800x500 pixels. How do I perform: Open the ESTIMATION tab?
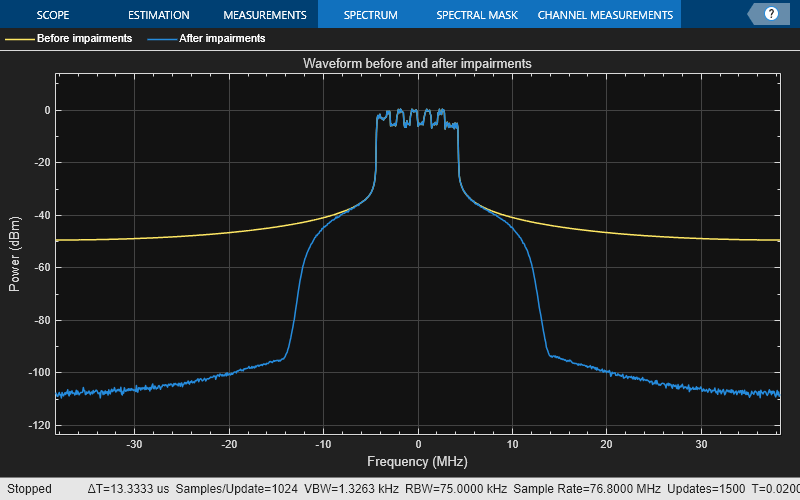[159, 15]
